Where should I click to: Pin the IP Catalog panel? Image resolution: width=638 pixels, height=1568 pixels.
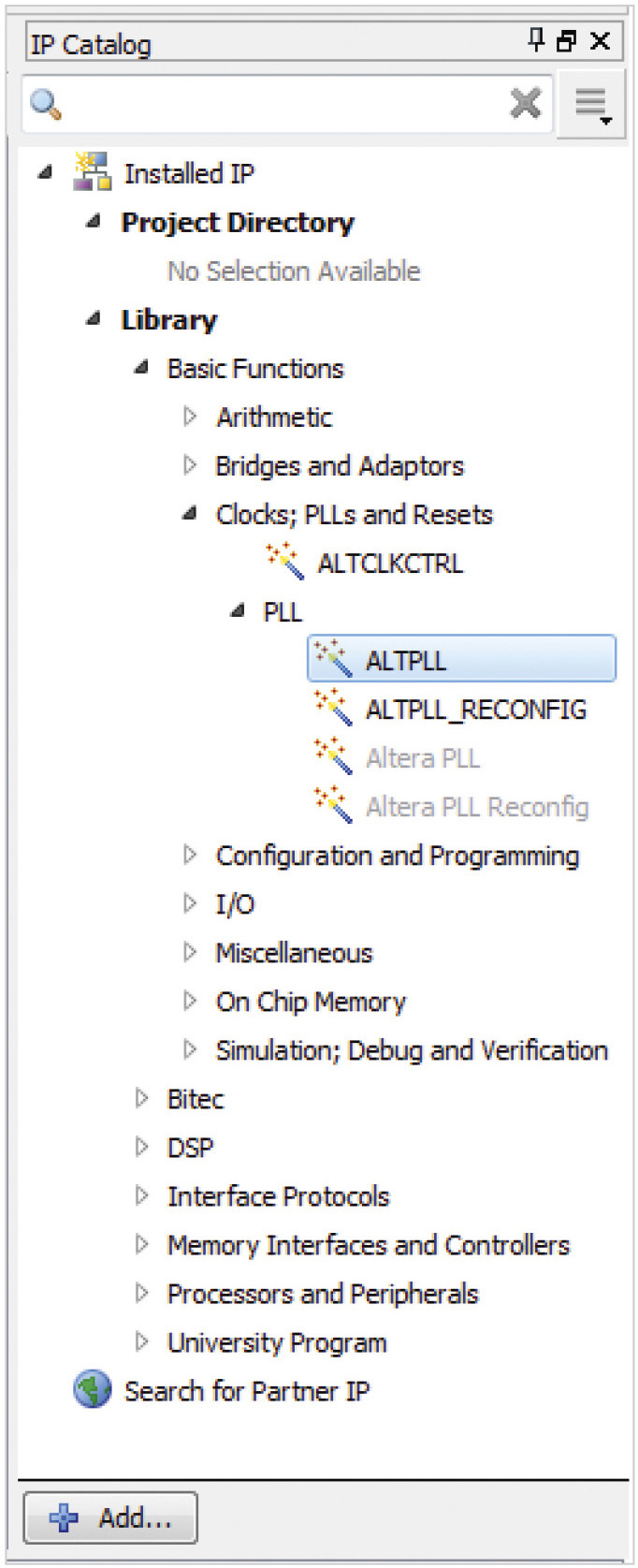[536, 40]
